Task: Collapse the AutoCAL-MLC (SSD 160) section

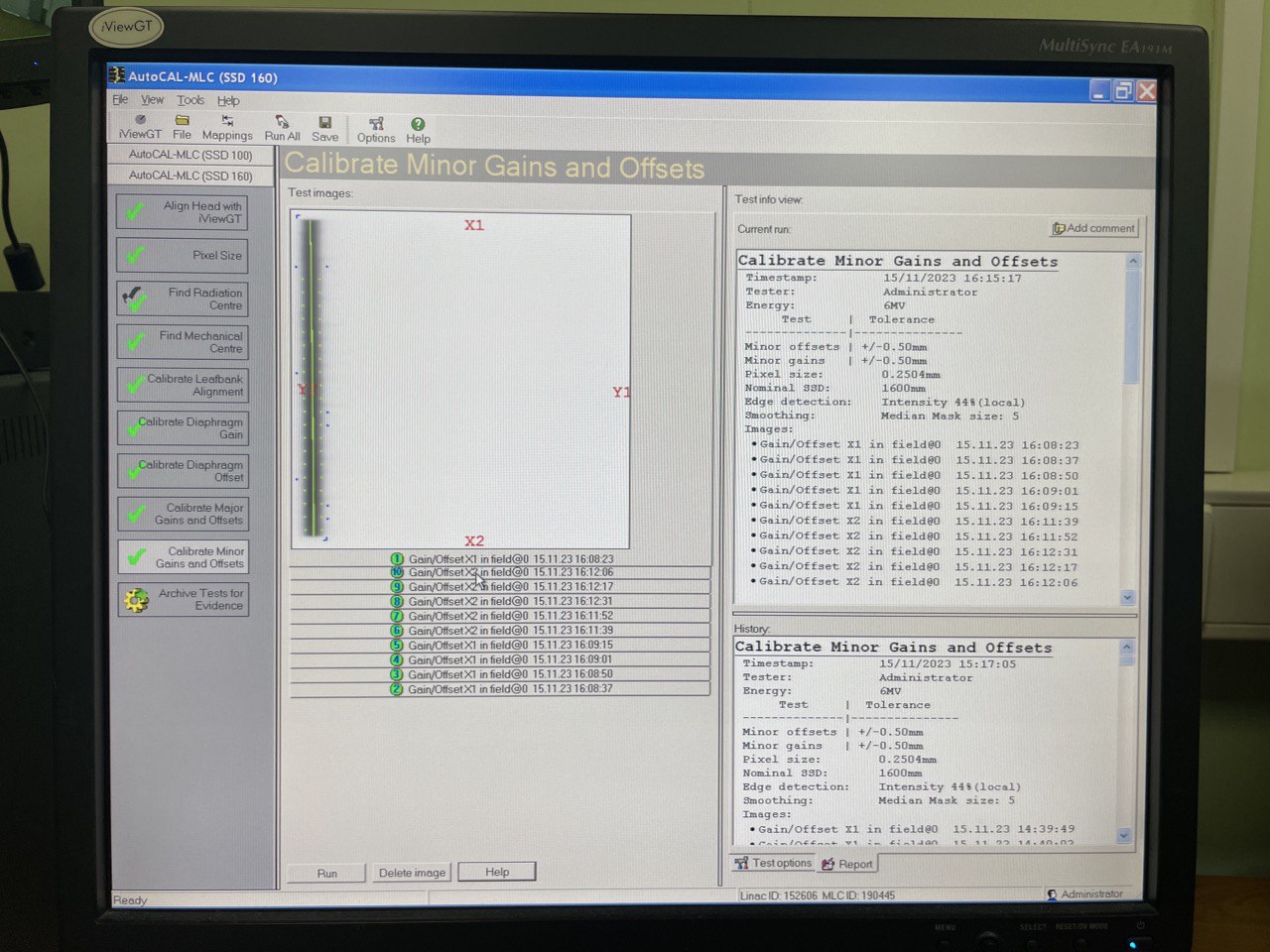Action: click(190, 176)
